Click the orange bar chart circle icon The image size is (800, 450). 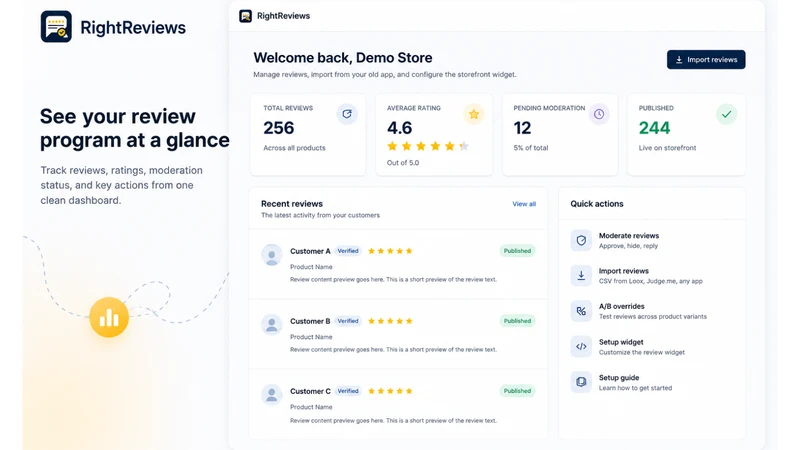[109, 317]
